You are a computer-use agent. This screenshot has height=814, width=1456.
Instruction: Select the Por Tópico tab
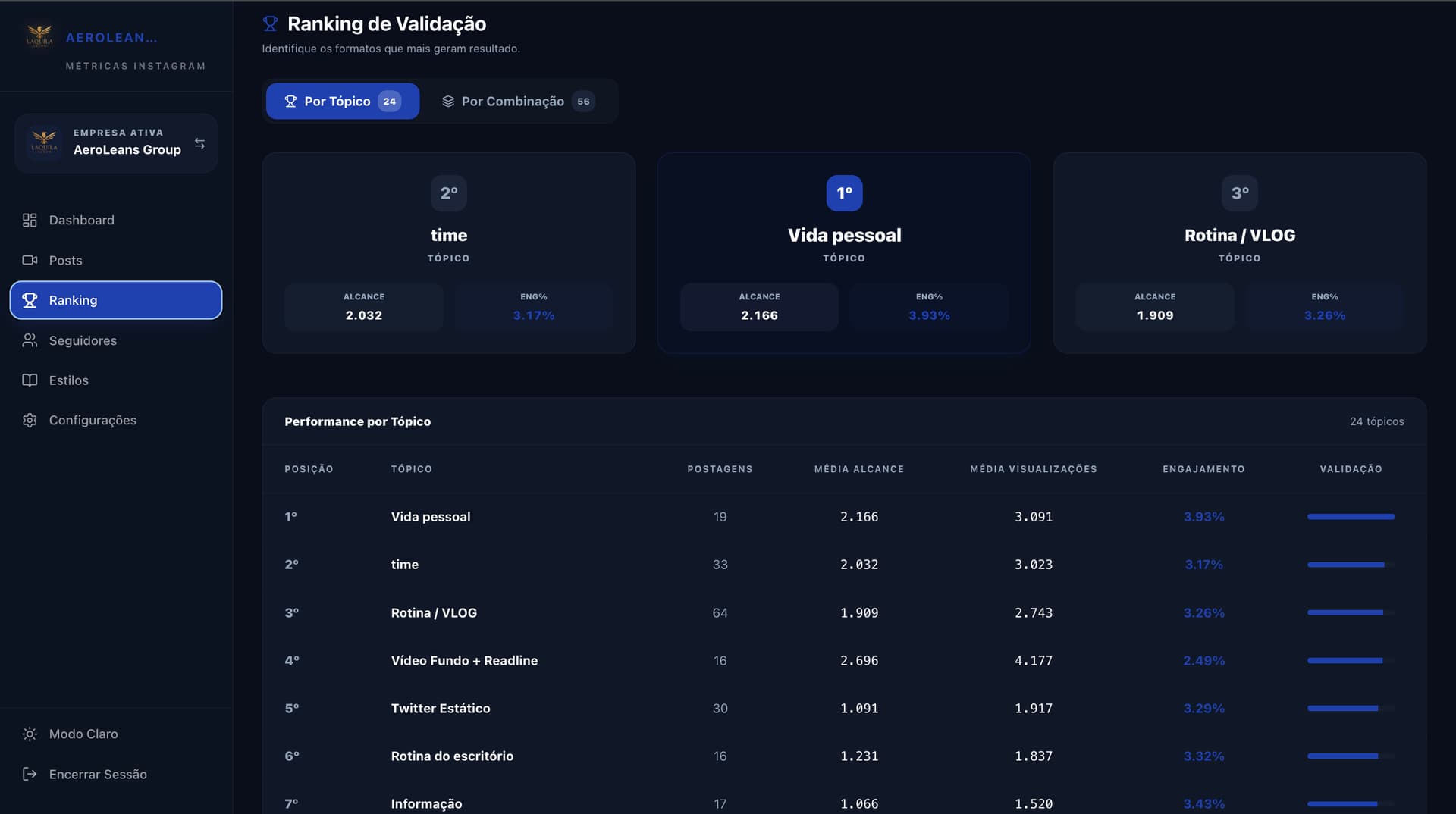[x=342, y=101]
